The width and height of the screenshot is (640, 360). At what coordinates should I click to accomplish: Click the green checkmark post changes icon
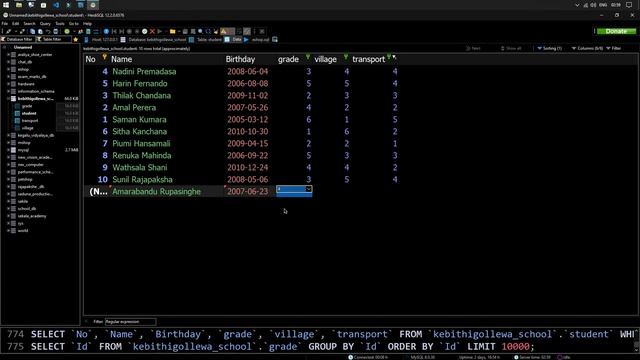coord(144,31)
